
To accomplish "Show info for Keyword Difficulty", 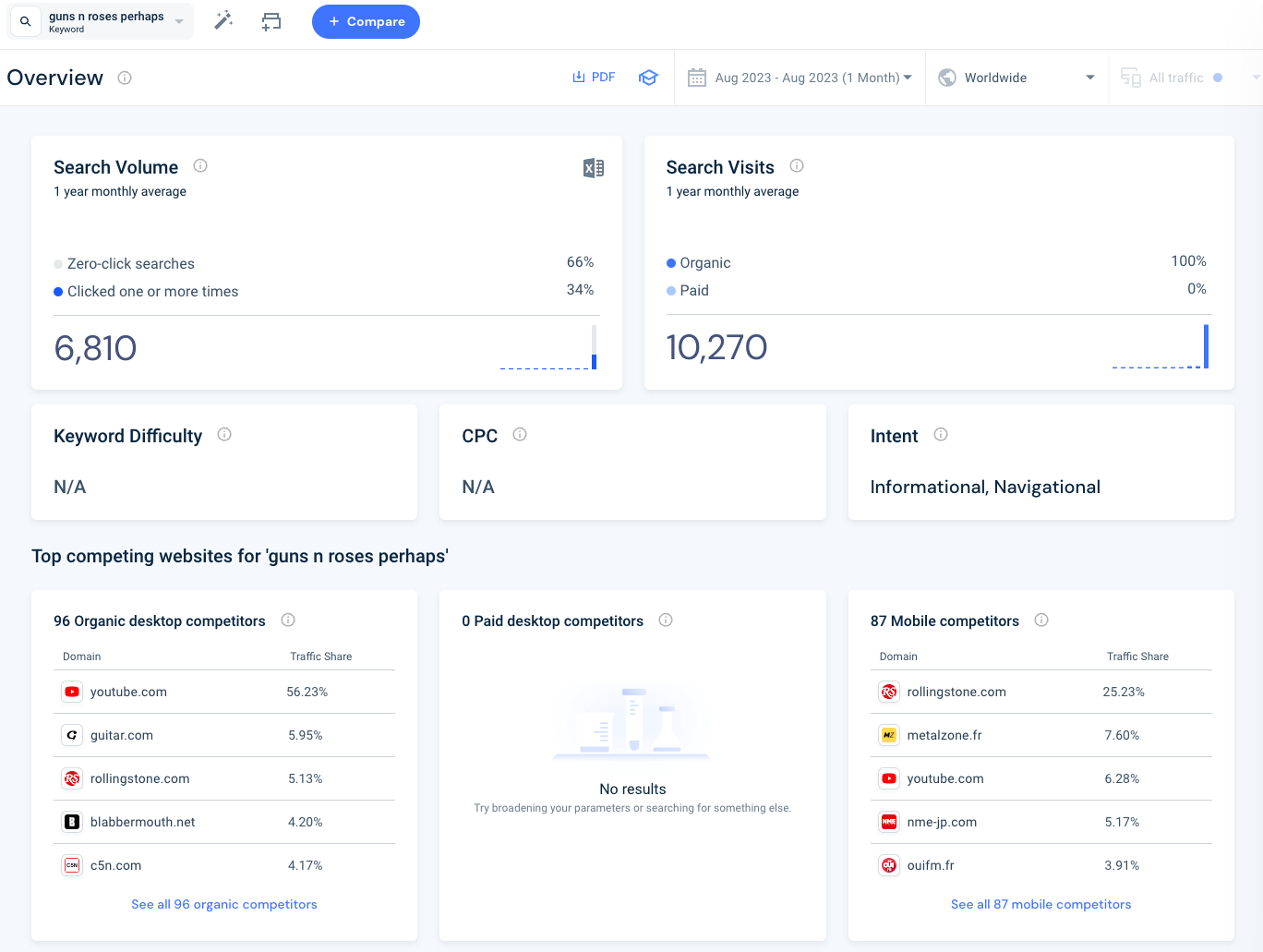I will [x=224, y=435].
